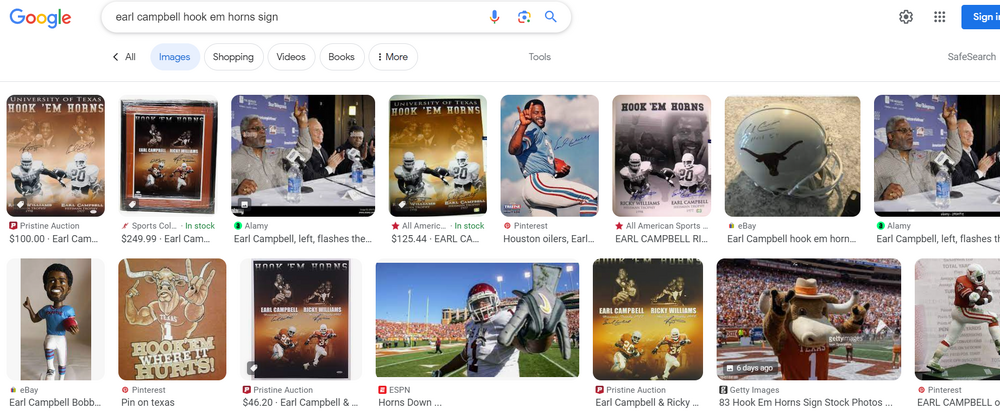
Task: Expand the More filters dropdown
Action: click(x=392, y=57)
